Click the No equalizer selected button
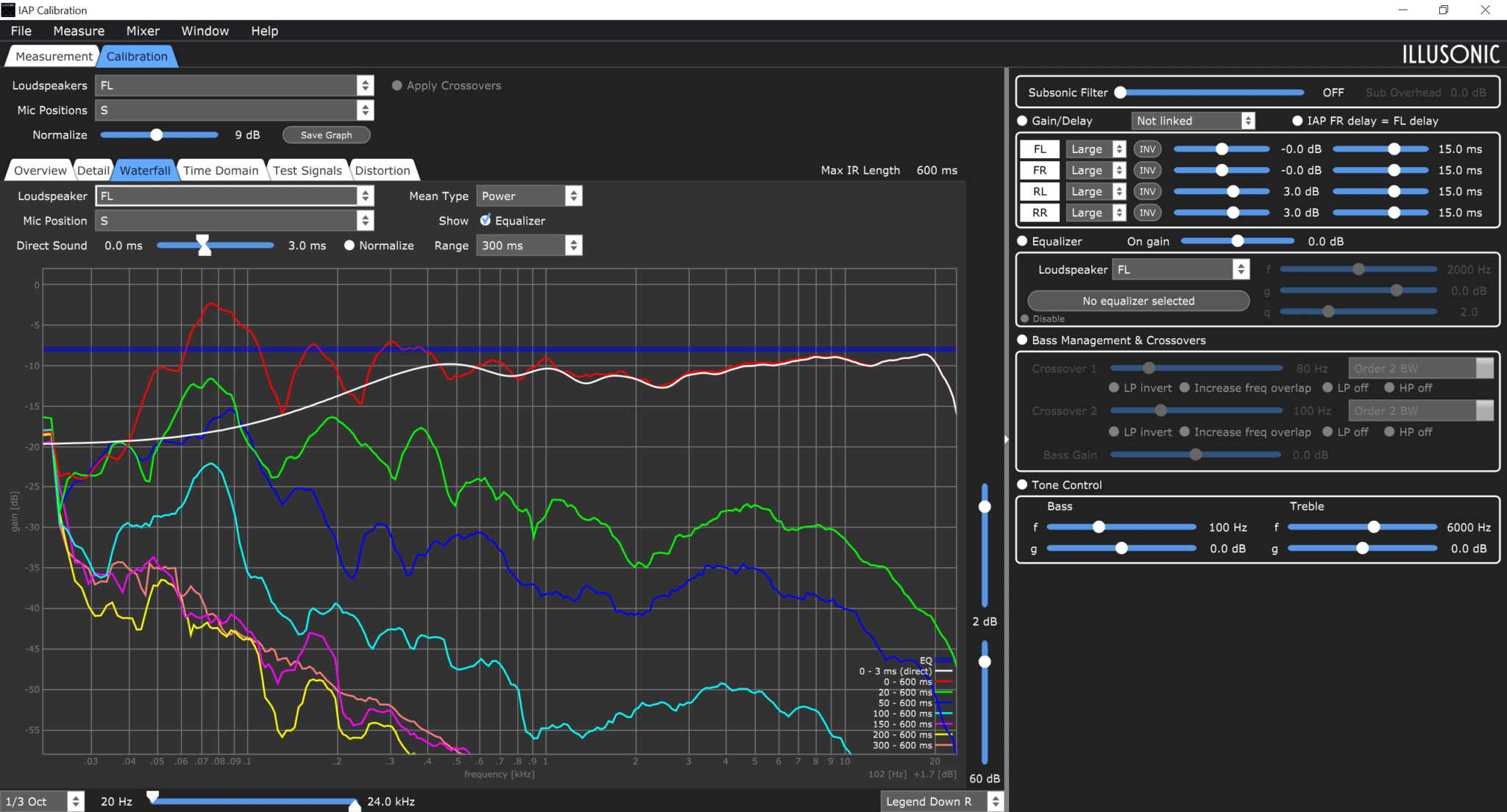This screenshot has height=812, width=1507. tap(1138, 301)
